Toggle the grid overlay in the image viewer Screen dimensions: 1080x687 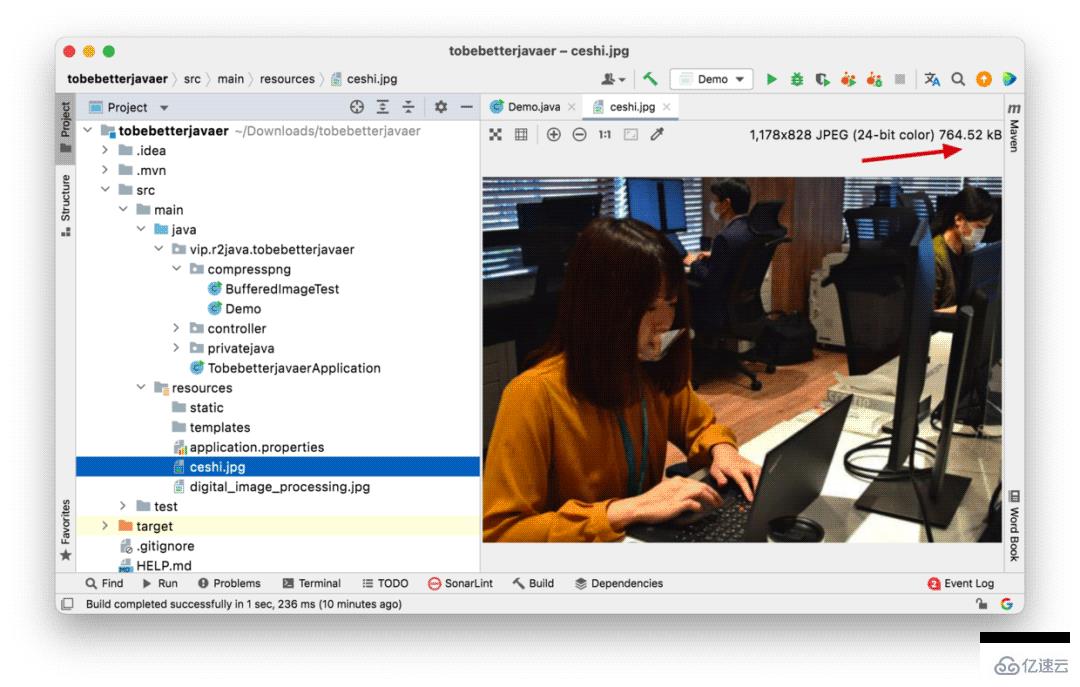click(521, 134)
